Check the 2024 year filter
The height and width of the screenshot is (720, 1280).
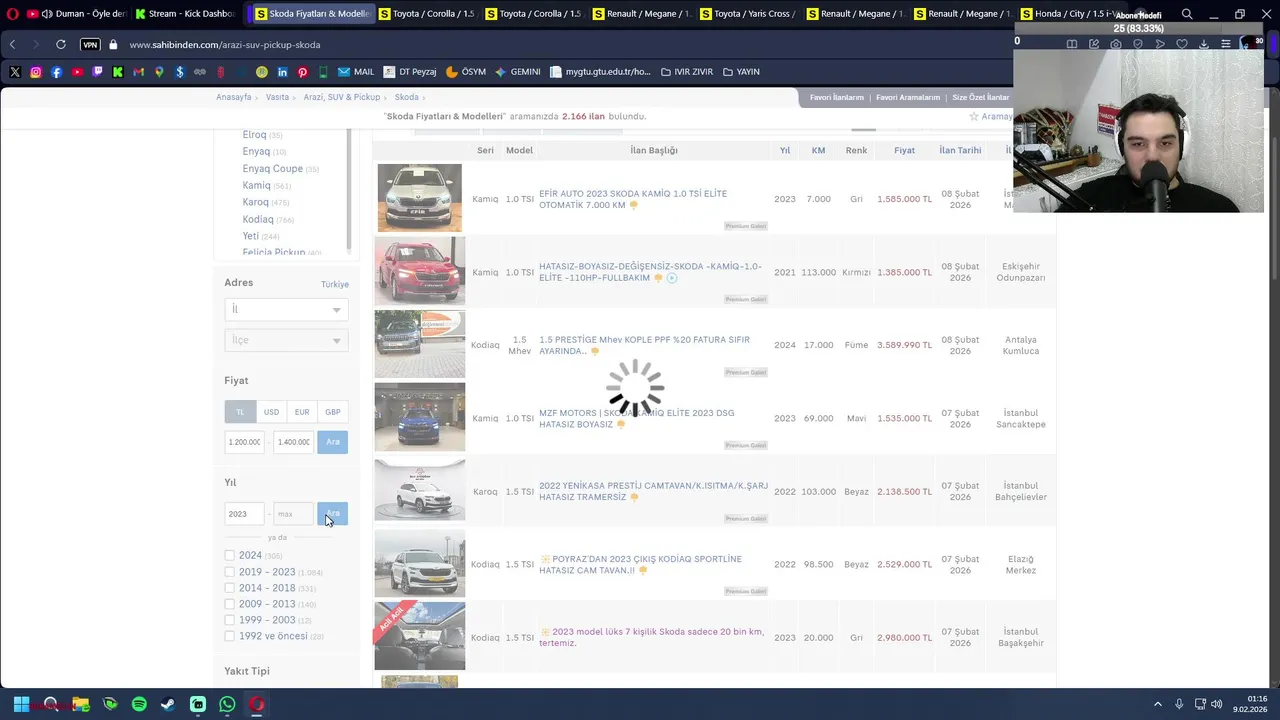pos(230,556)
